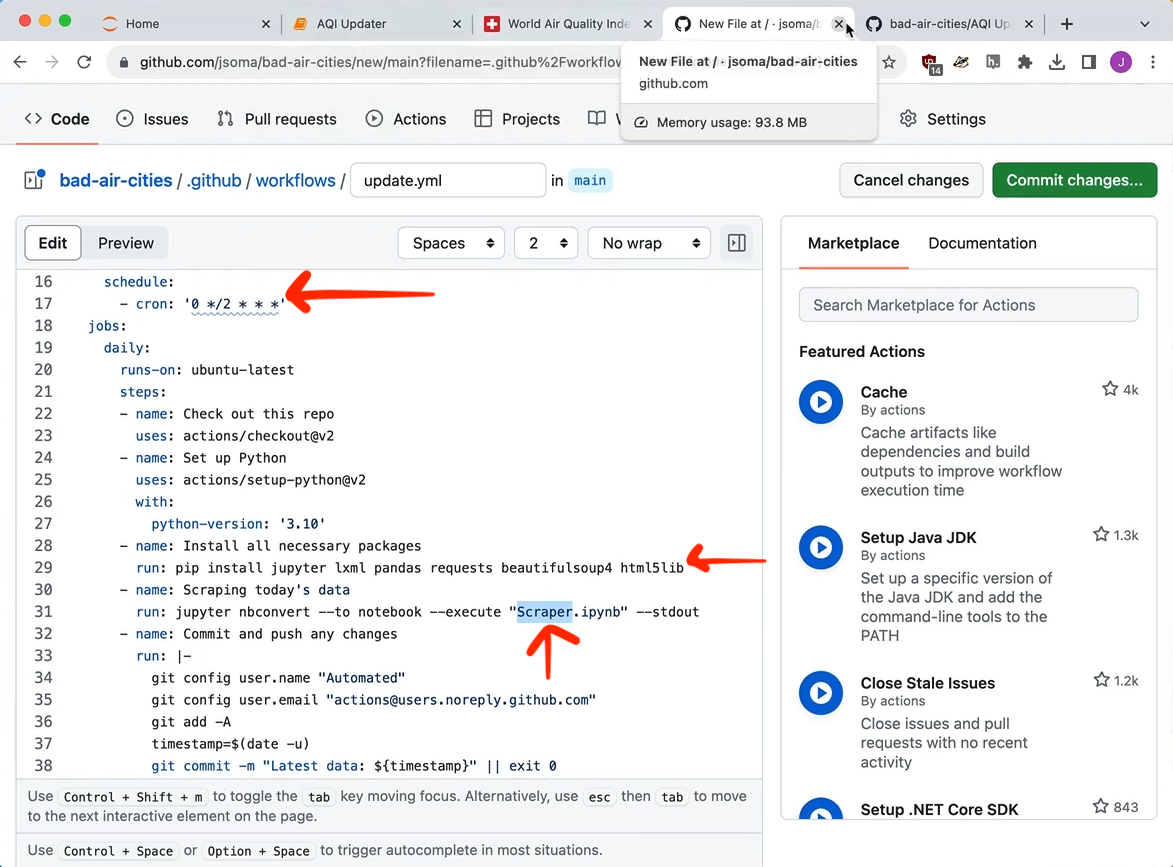The width and height of the screenshot is (1173, 867).
Task: Open the Close Stale Issues action title
Action: click(928, 683)
